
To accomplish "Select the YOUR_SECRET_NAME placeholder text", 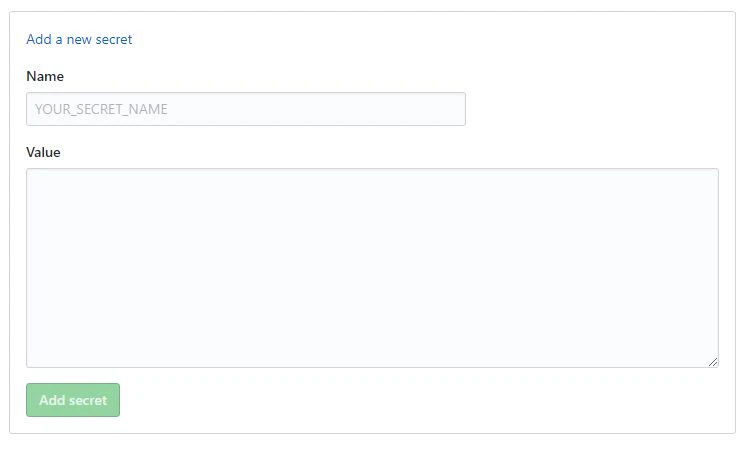I will coord(101,109).
